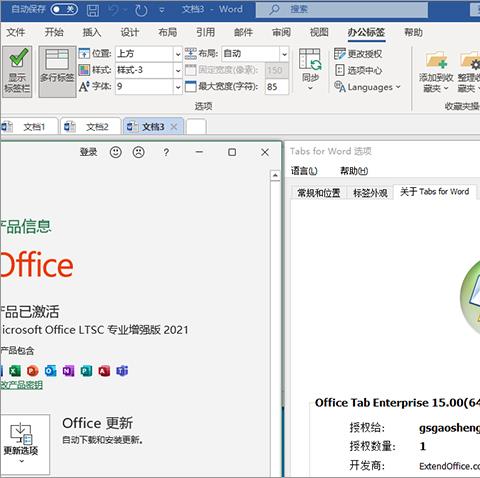
Task: Toggle the 多行标签 button
Action: pyautogui.click(x=57, y=71)
